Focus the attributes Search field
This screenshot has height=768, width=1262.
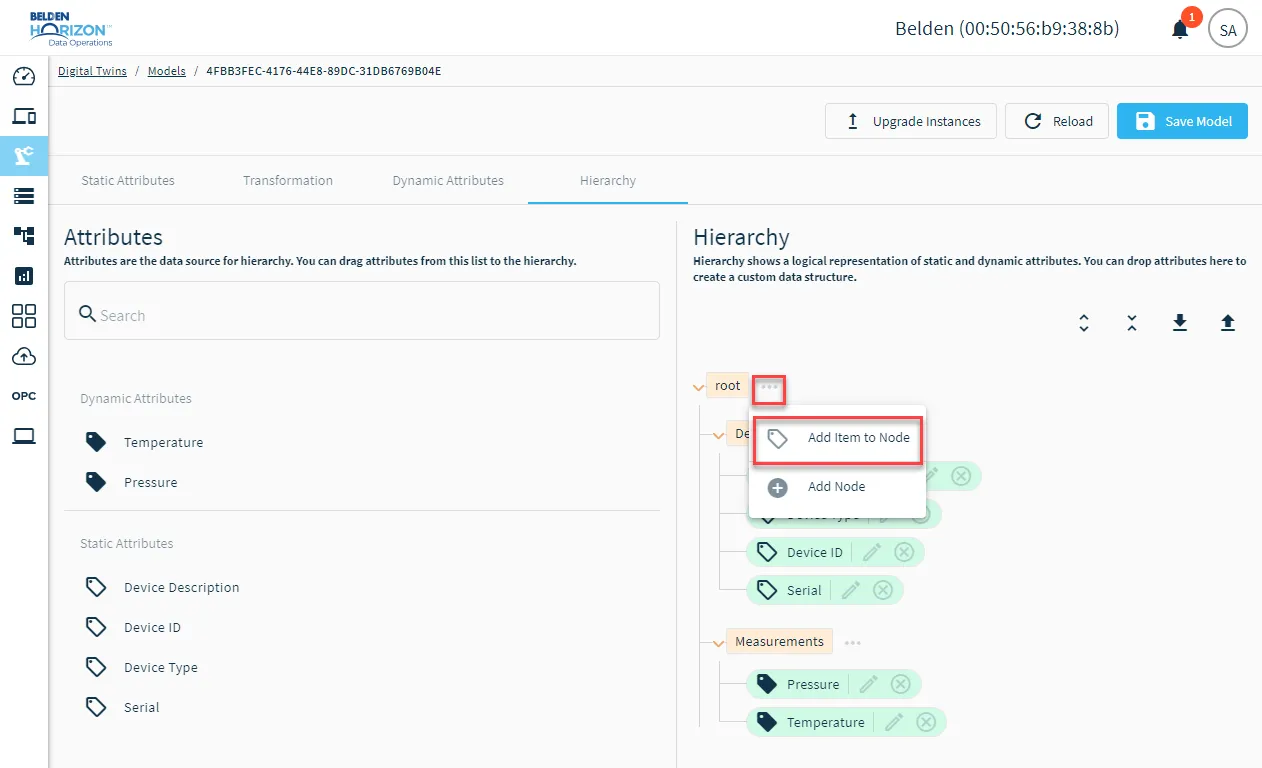362,310
